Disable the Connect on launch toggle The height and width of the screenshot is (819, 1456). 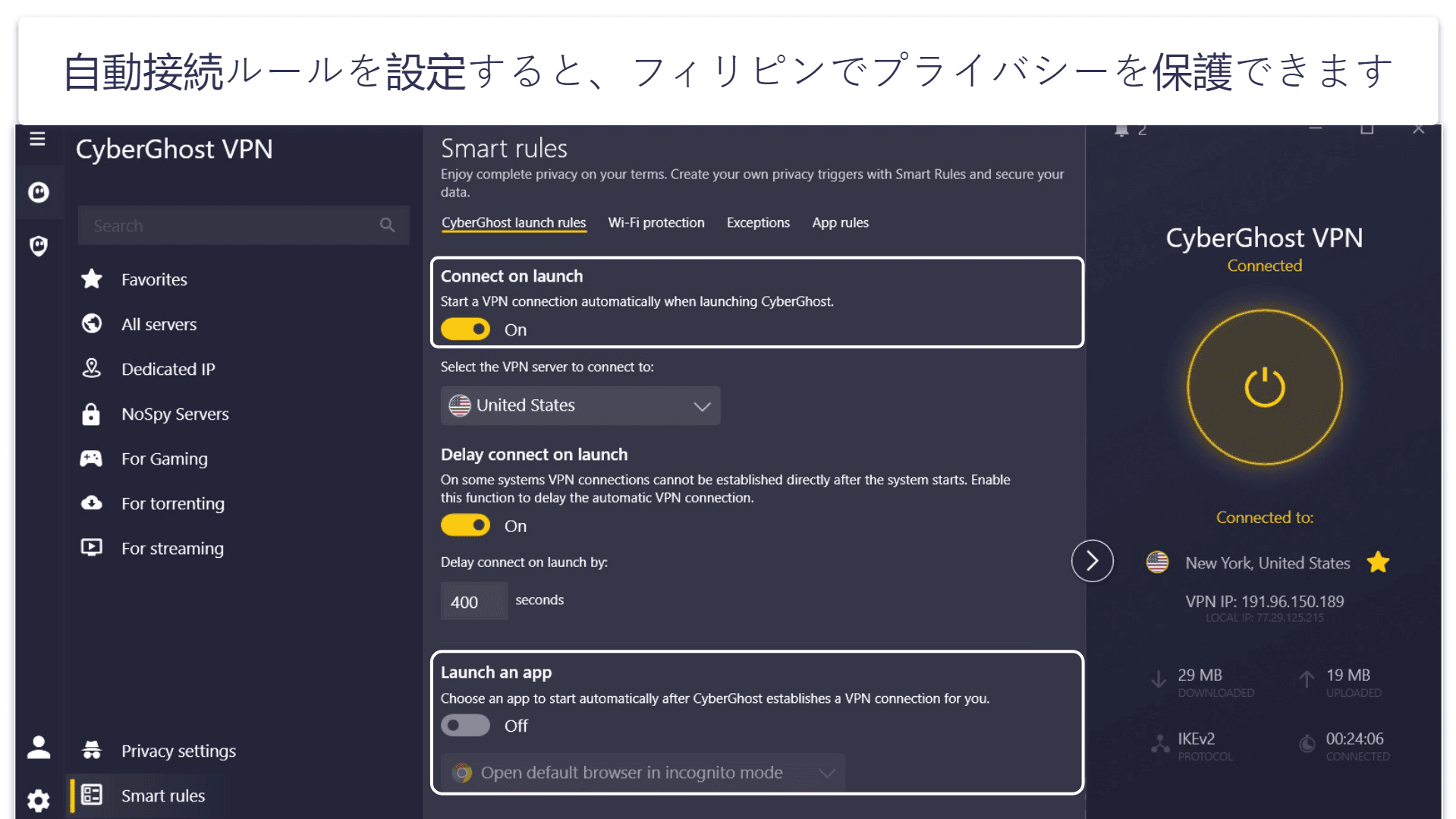(465, 329)
